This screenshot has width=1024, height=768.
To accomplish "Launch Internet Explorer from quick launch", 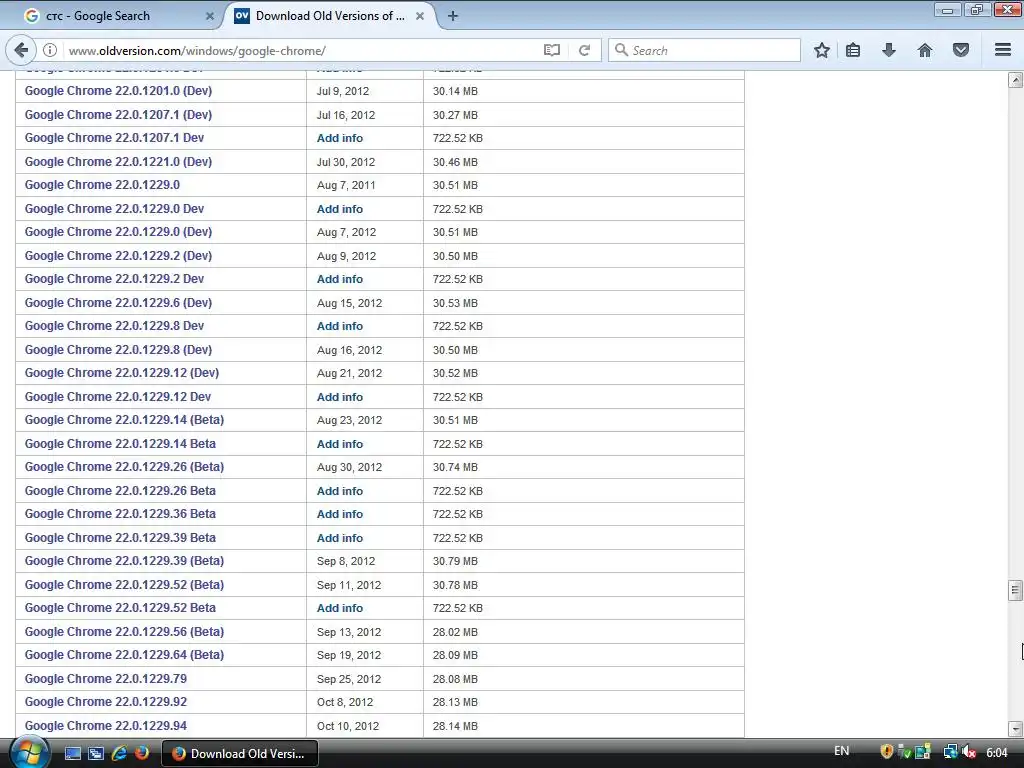I will coord(119,754).
